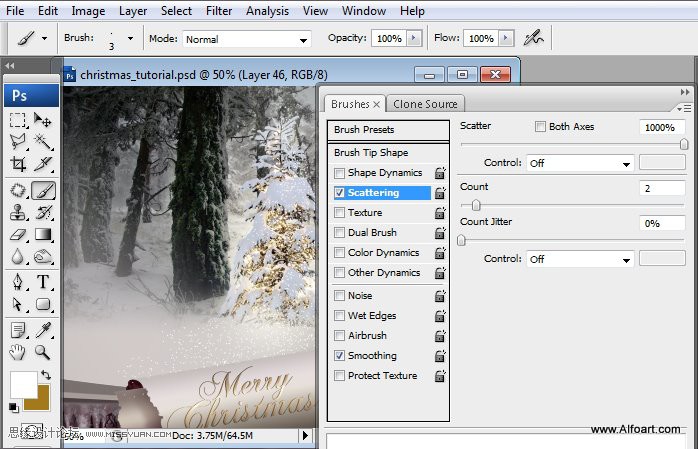Select the Rectangular Marquee tool

(x=18, y=120)
